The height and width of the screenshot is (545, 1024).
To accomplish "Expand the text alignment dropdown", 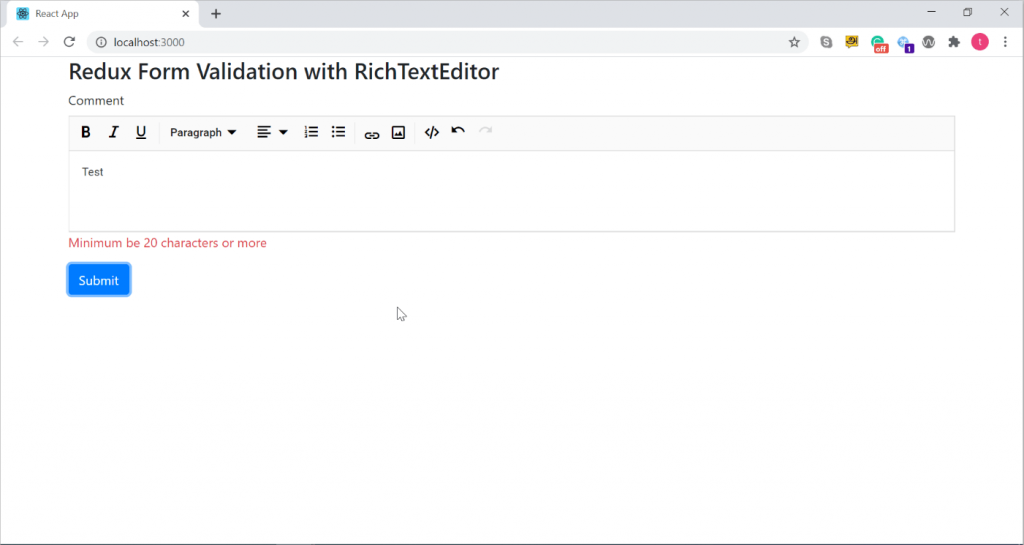I will (x=271, y=132).
